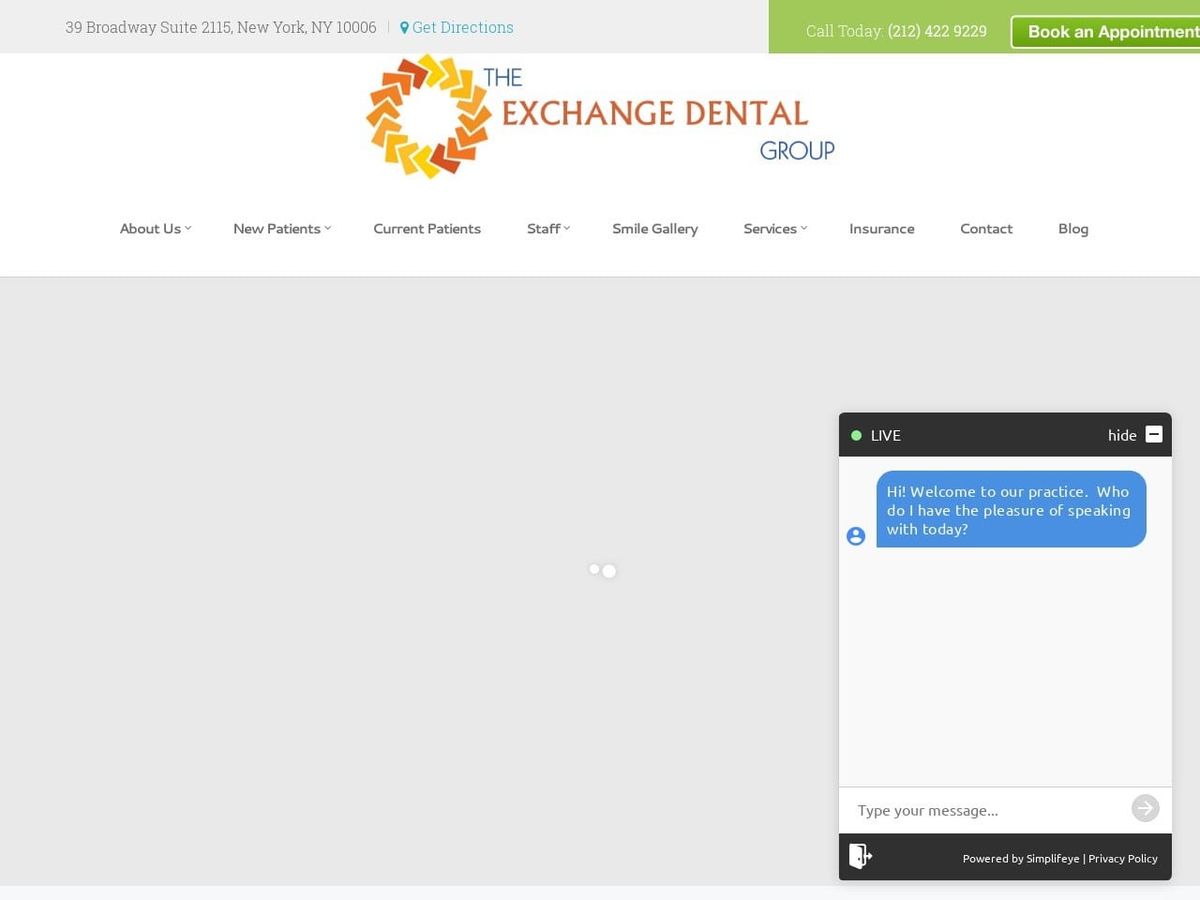Minimize chat using the minus icon
1200x900 pixels.
coord(1154,434)
